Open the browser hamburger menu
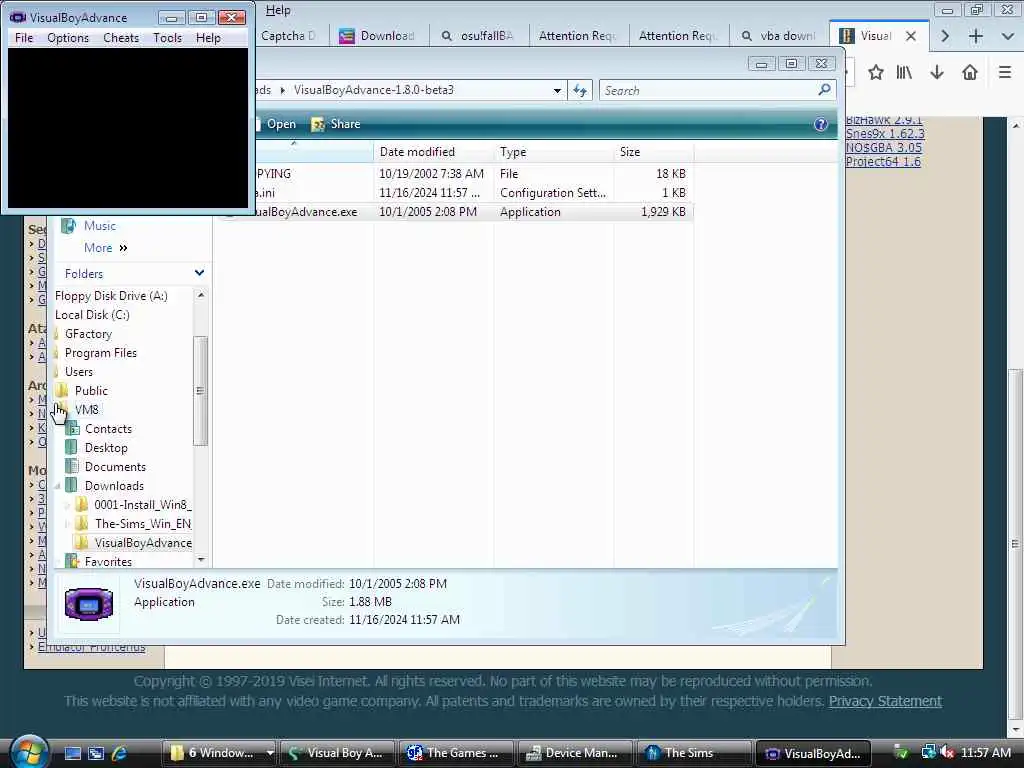This screenshot has height=768, width=1024. [1005, 72]
